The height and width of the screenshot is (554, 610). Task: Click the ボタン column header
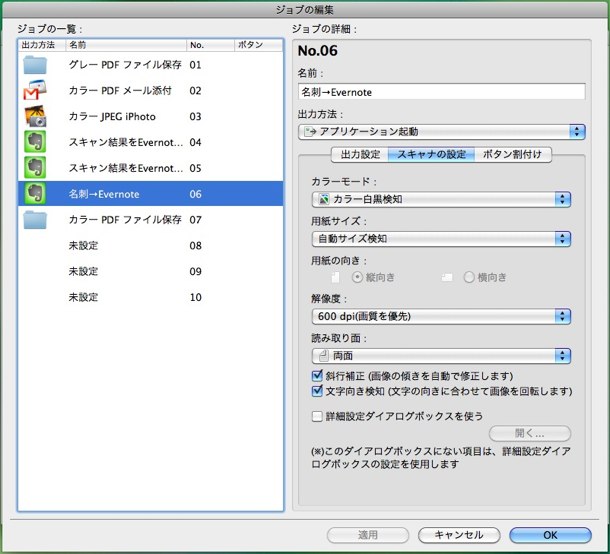pos(259,45)
